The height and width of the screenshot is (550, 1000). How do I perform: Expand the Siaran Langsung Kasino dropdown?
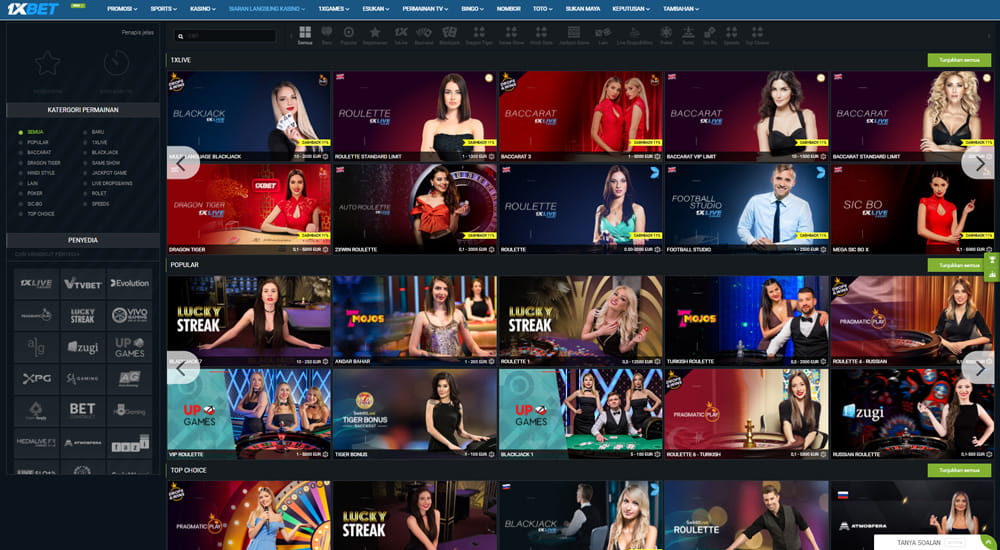pyautogui.click(x=267, y=9)
